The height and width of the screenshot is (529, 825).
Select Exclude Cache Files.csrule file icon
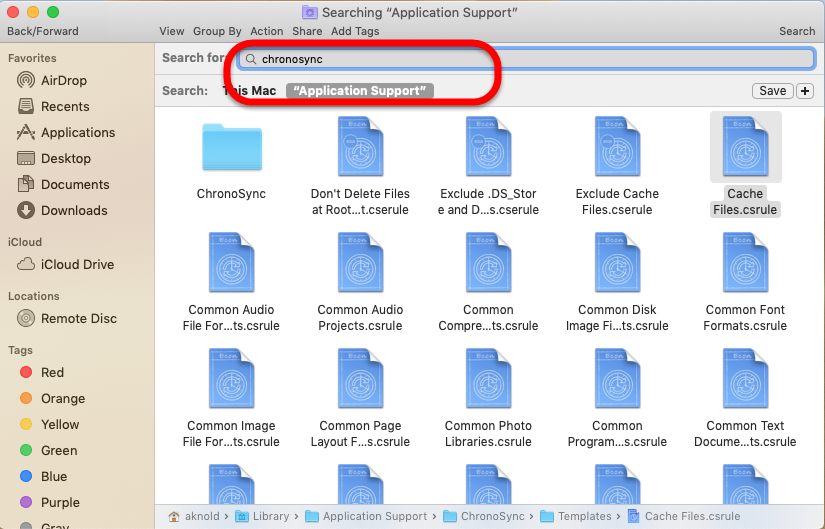pyautogui.click(x=617, y=148)
